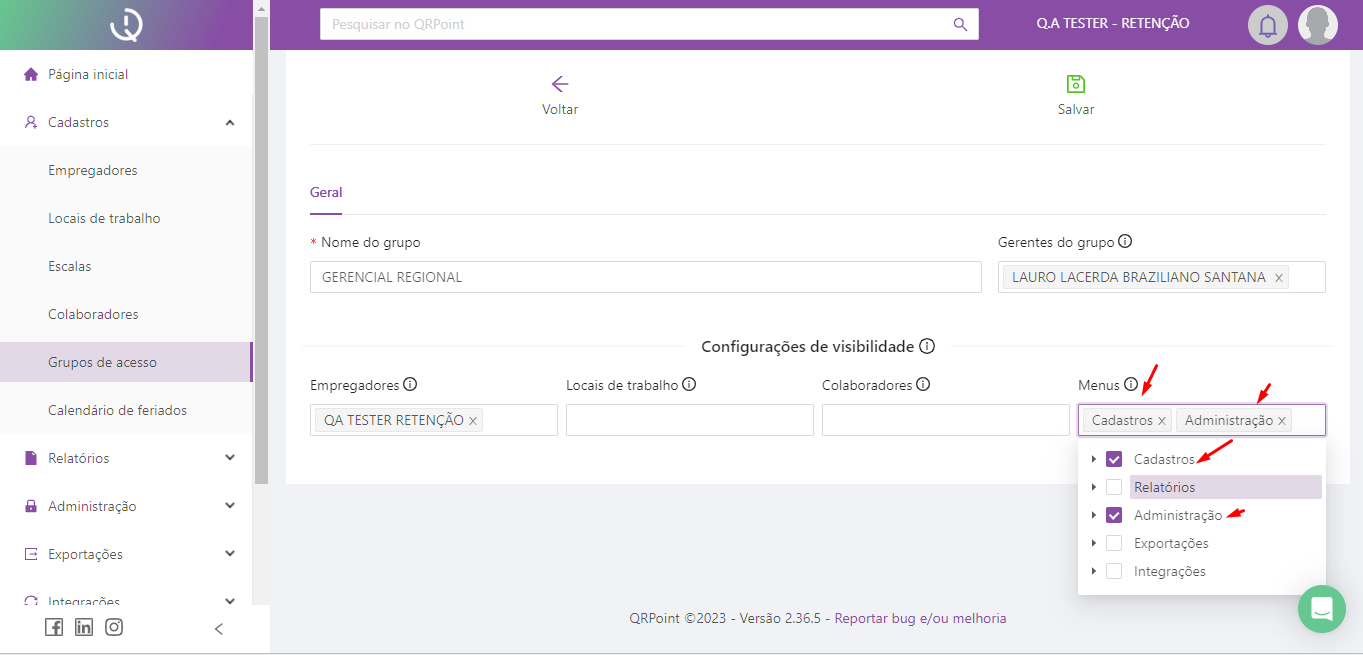Click the Reportar bug e/ou melhoria link
1363x655 pixels.
920,619
